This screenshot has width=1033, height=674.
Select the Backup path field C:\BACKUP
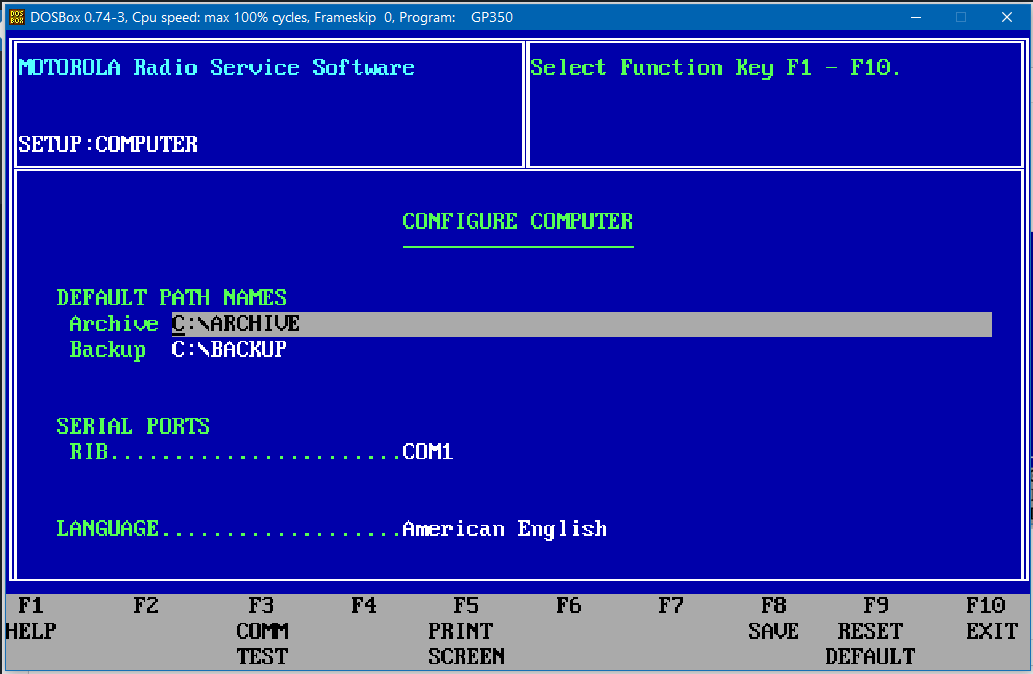[x=229, y=349]
